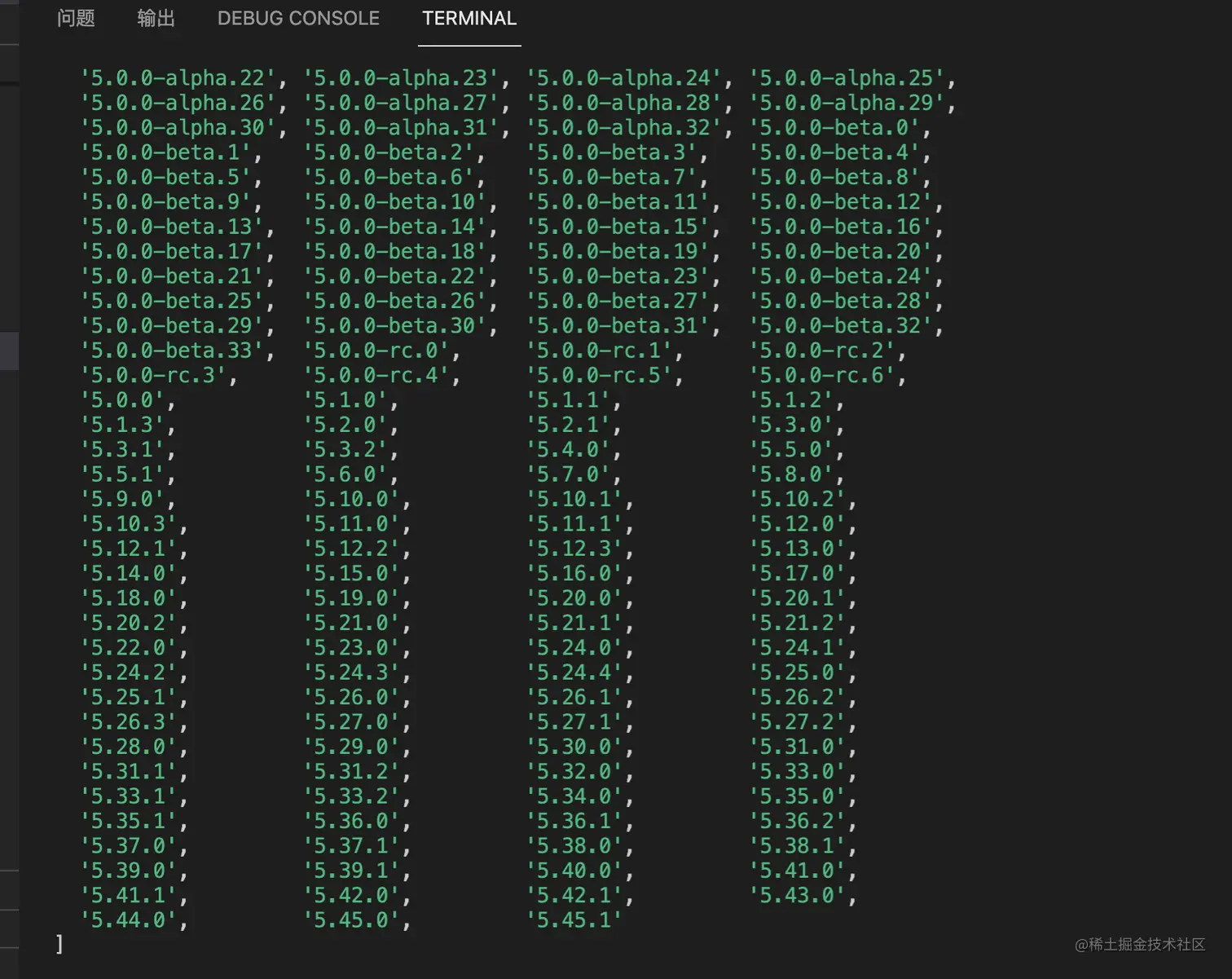Click the '5.0.0-rc.0' version entry
Image resolution: width=1232 pixels, height=979 pixels.
coord(376,351)
